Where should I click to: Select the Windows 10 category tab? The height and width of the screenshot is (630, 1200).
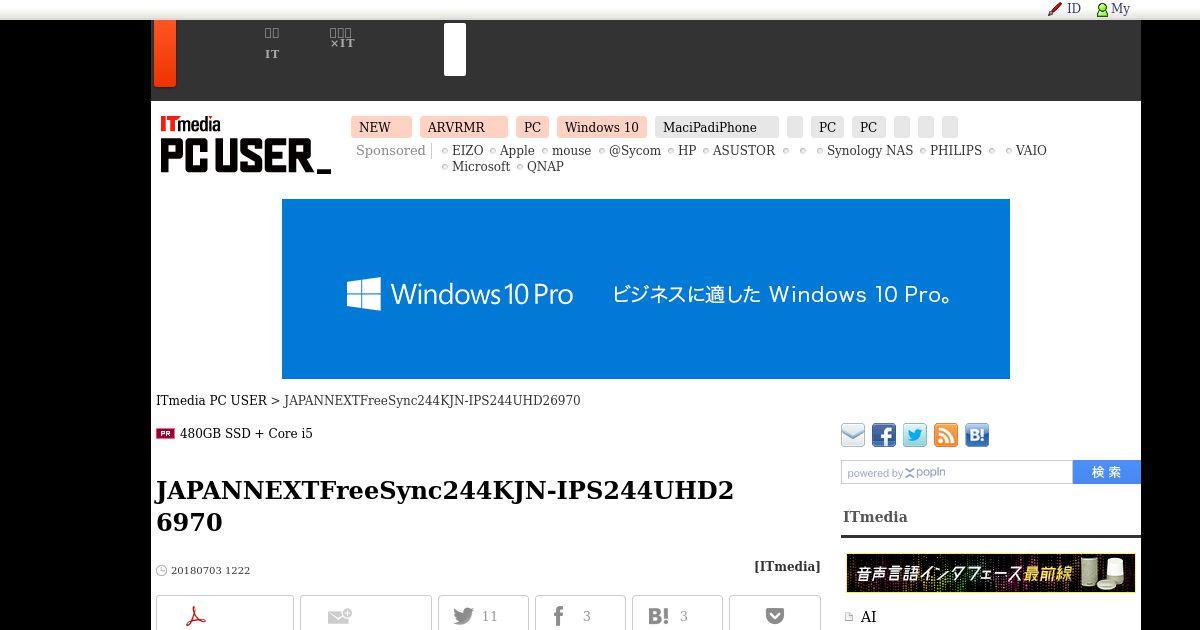pyautogui.click(x=602, y=127)
